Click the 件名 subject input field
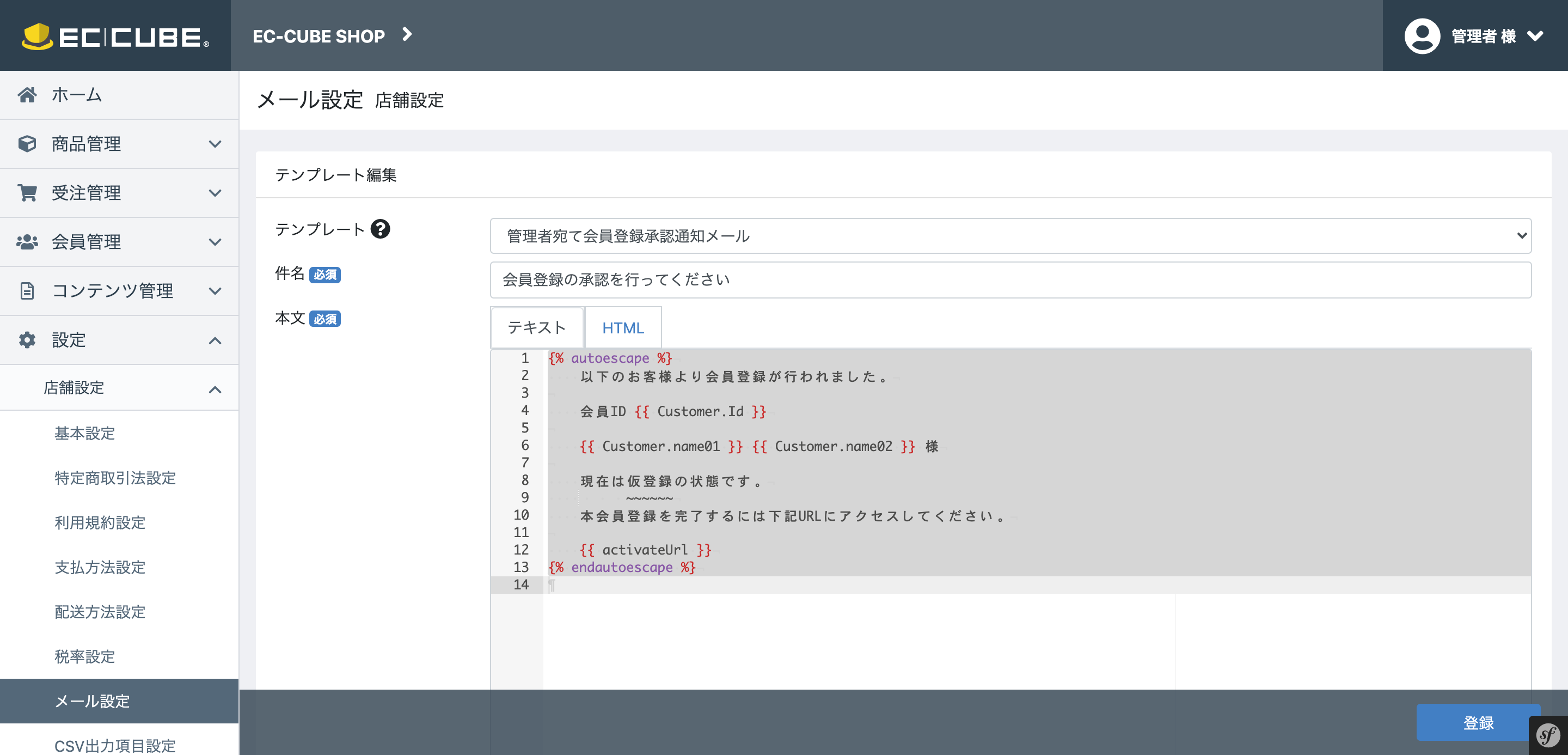1568x755 pixels. coord(1010,279)
